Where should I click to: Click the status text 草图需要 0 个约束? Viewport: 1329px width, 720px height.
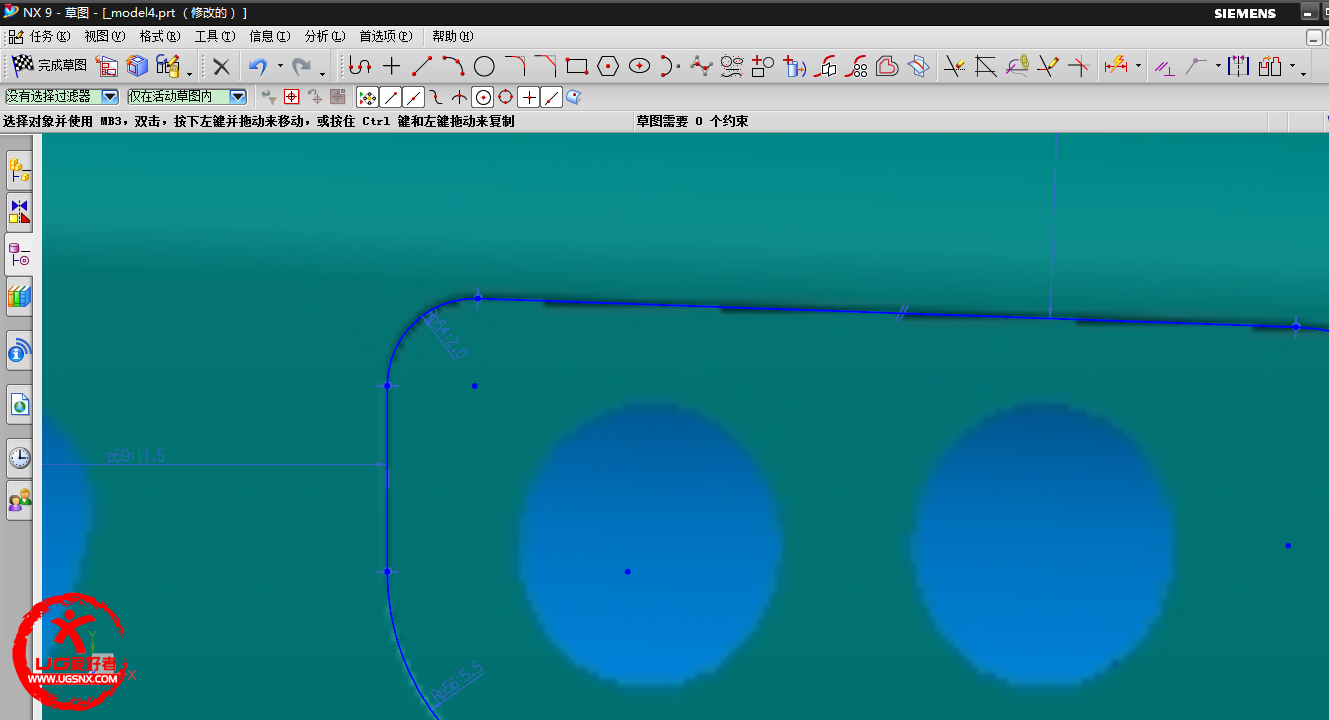pyautogui.click(x=692, y=122)
